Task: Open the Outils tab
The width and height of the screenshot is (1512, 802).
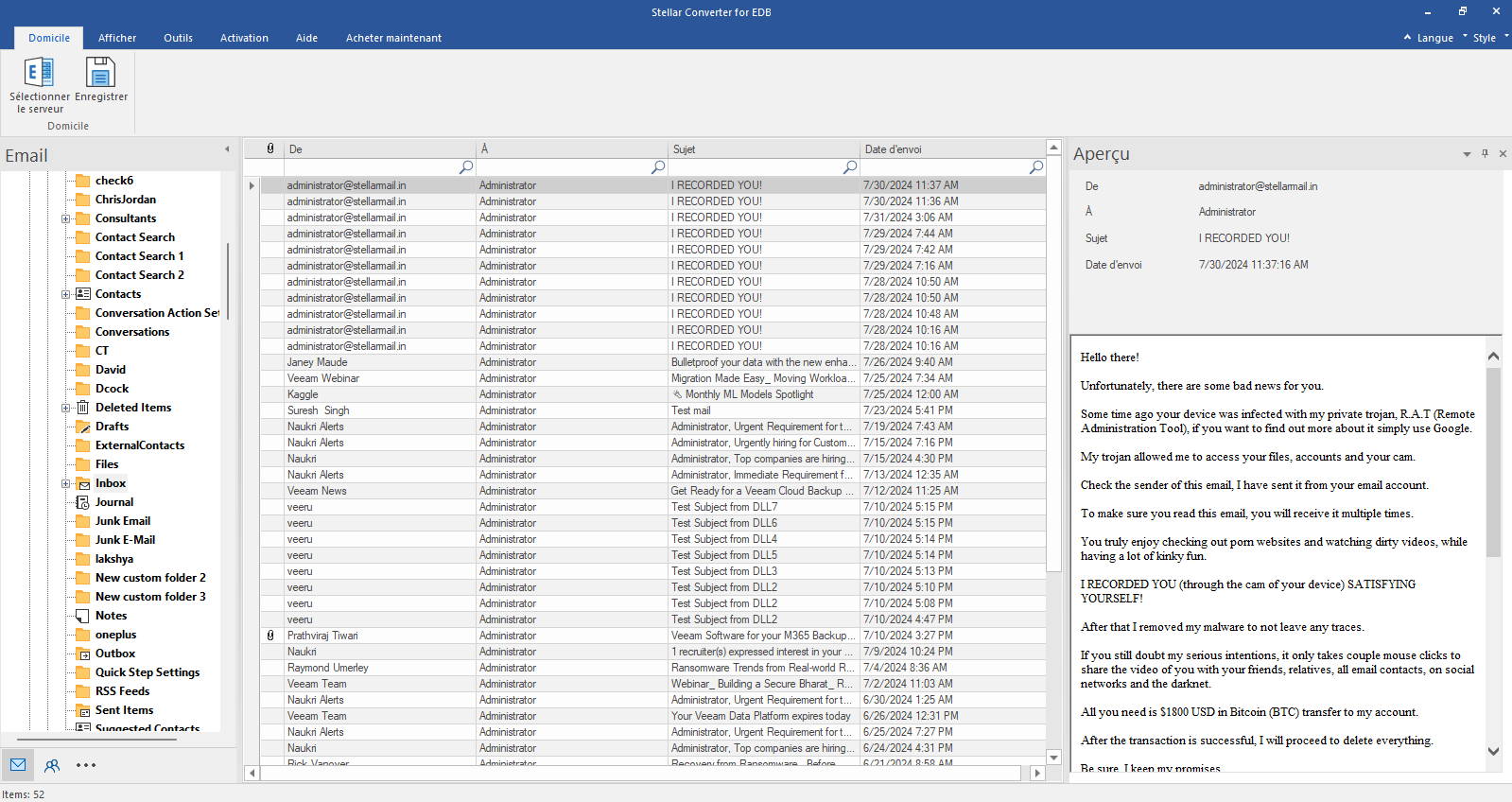Action: coord(178,38)
